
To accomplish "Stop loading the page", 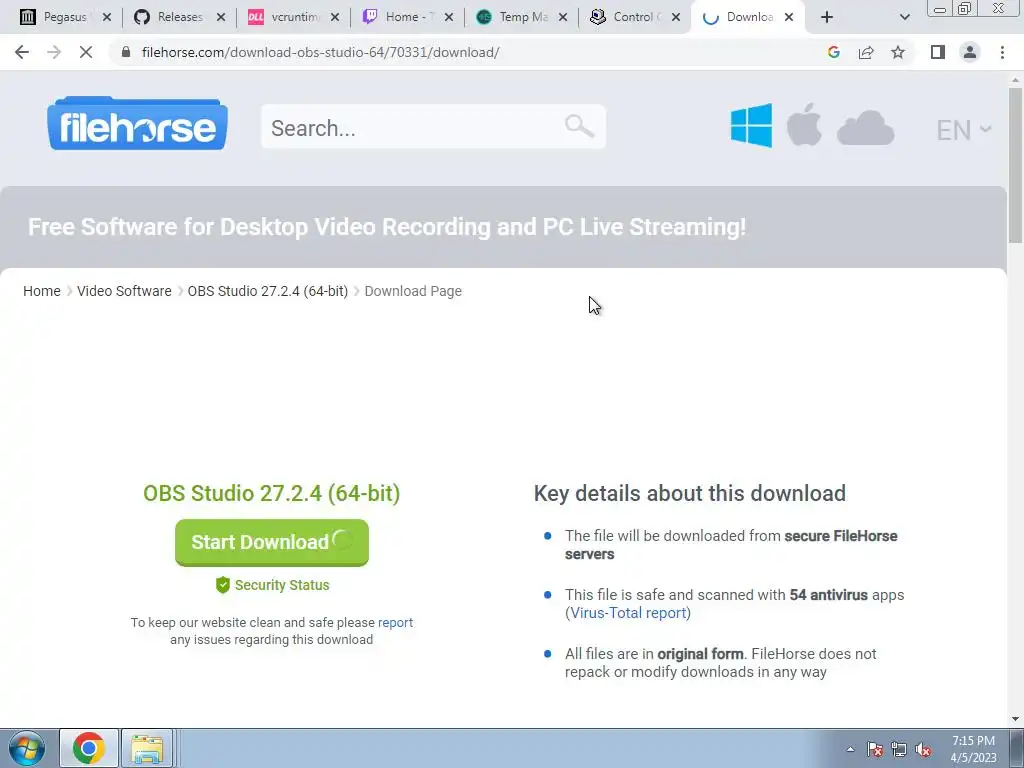I will pos(86,52).
